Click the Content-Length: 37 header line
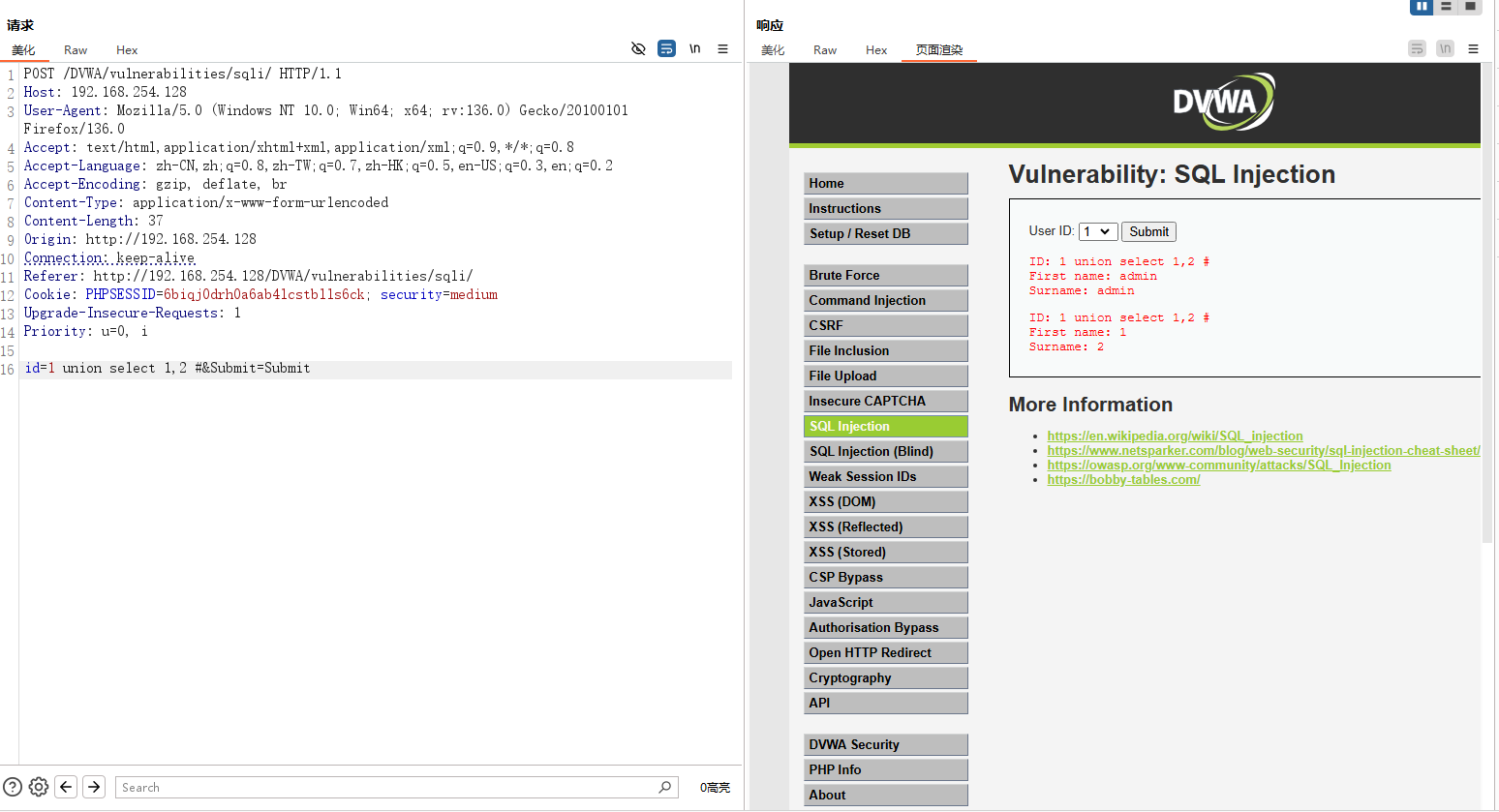 tap(93, 221)
